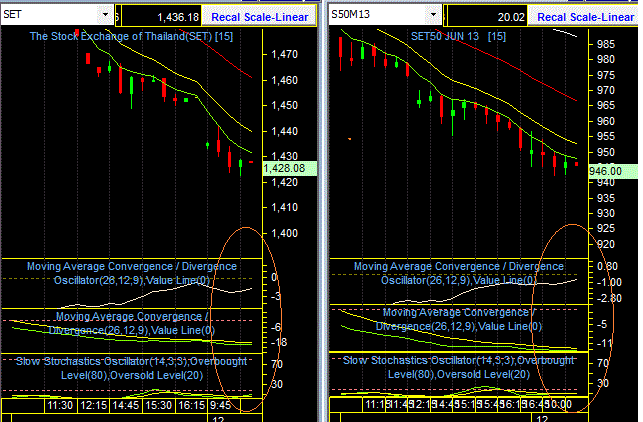Click the 1,436.18 value field
The height and width of the screenshot is (422, 643).
(161, 17)
